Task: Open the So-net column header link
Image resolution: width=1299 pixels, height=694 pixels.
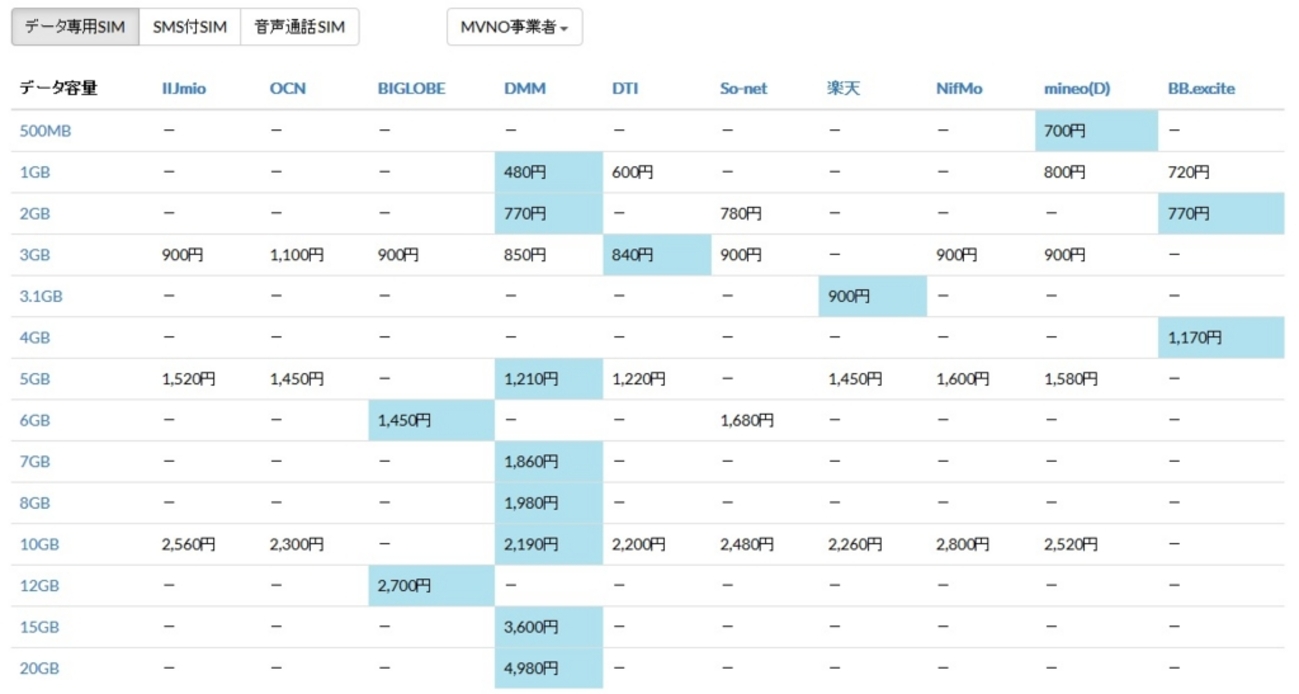Action: pos(744,88)
